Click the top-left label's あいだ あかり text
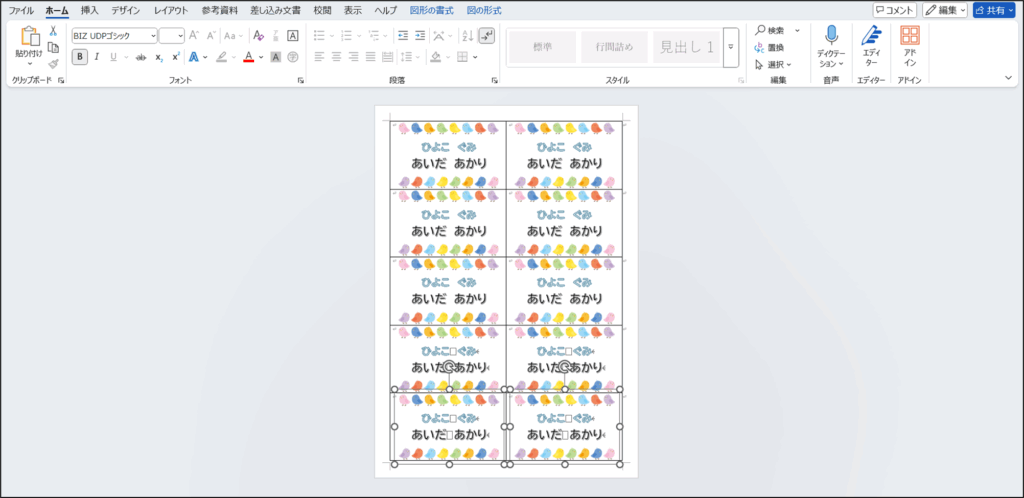 tap(449, 163)
